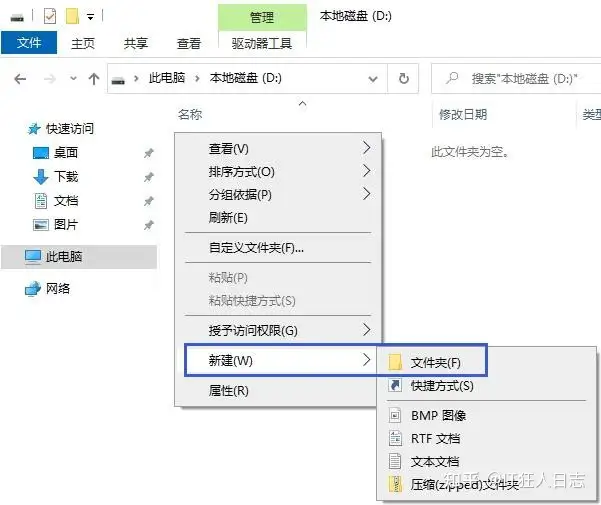Click the magnifier search icon
This screenshot has height=505, width=601.
[x=452, y=78]
